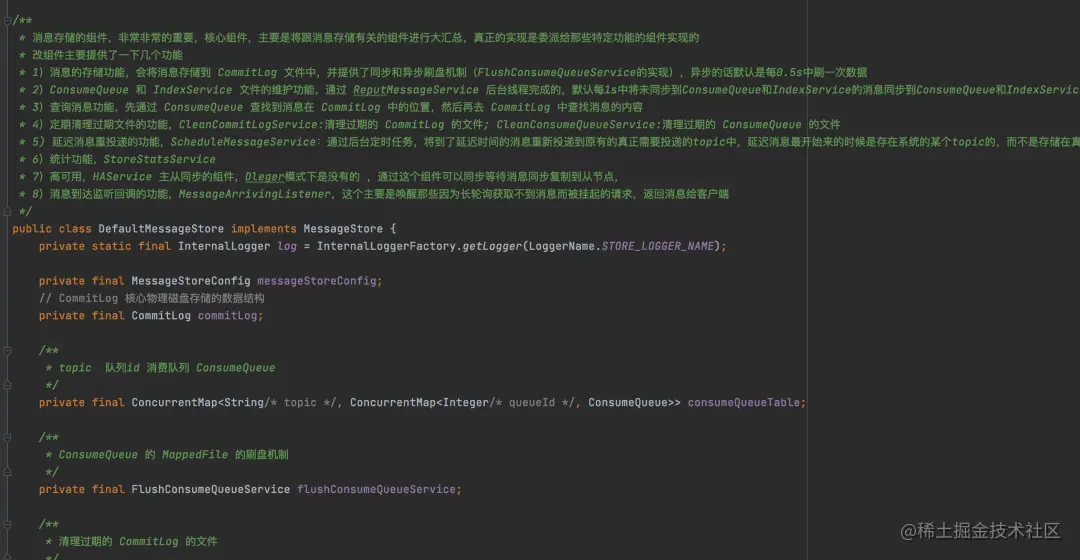1080x560 pixels.
Task: Click CleanCommitLogService in Javadoc item 4
Action: (x=248, y=125)
